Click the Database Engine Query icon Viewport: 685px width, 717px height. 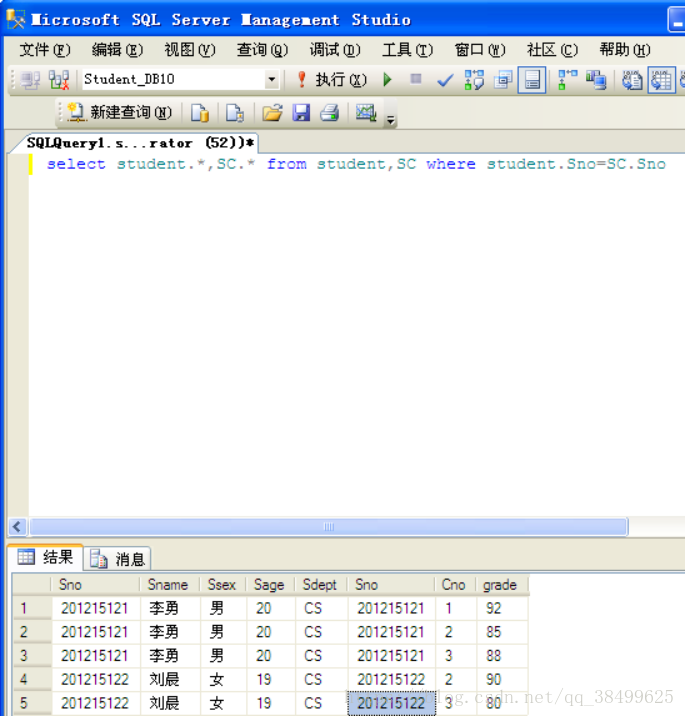click(200, 112)
